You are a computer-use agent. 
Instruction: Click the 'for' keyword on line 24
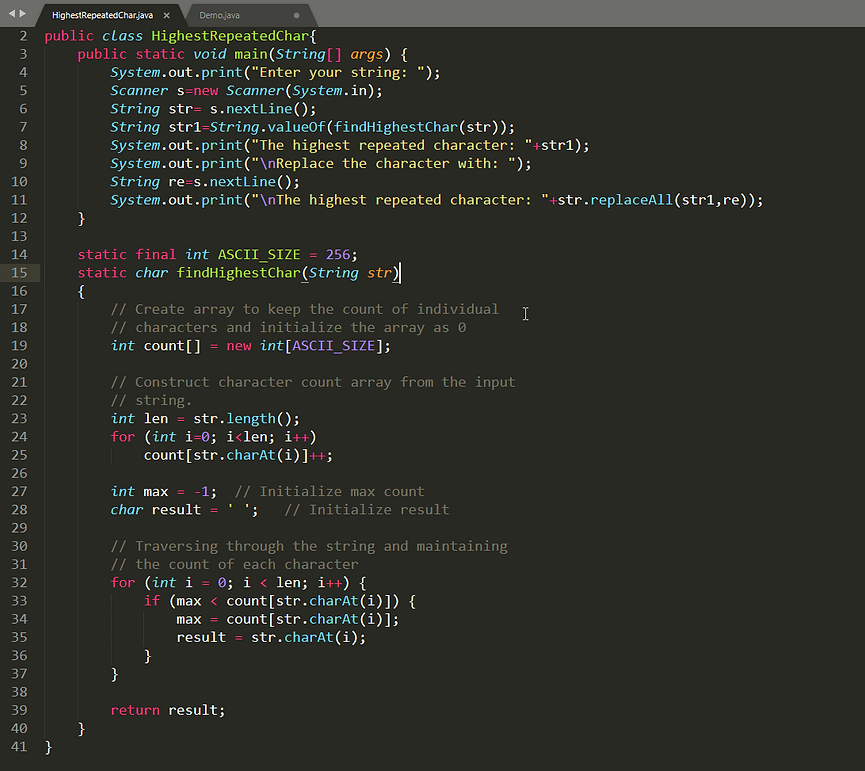coord(122,436)
